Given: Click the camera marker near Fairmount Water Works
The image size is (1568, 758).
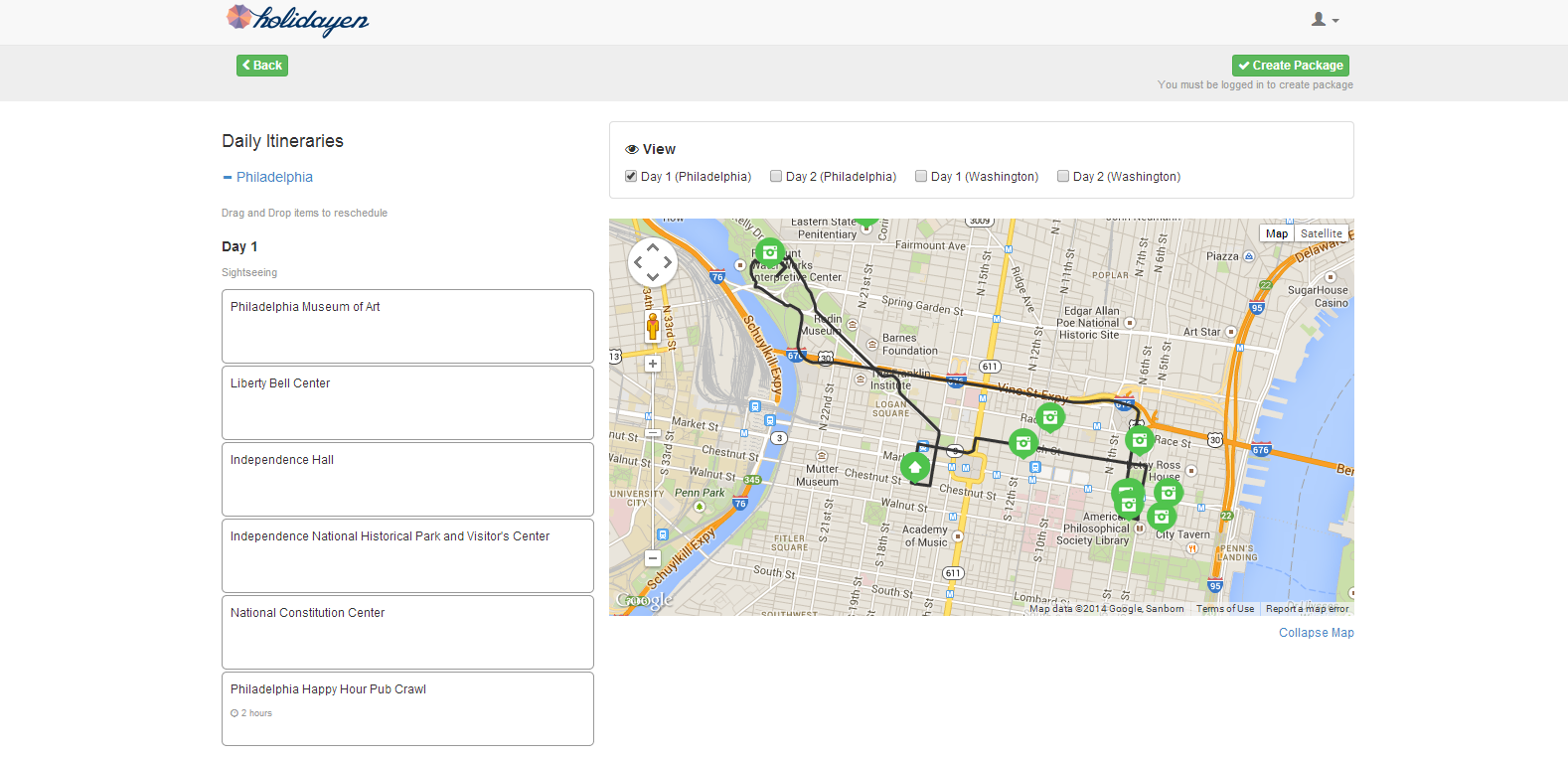Looking at the screenshot, I should click(769, 252).
